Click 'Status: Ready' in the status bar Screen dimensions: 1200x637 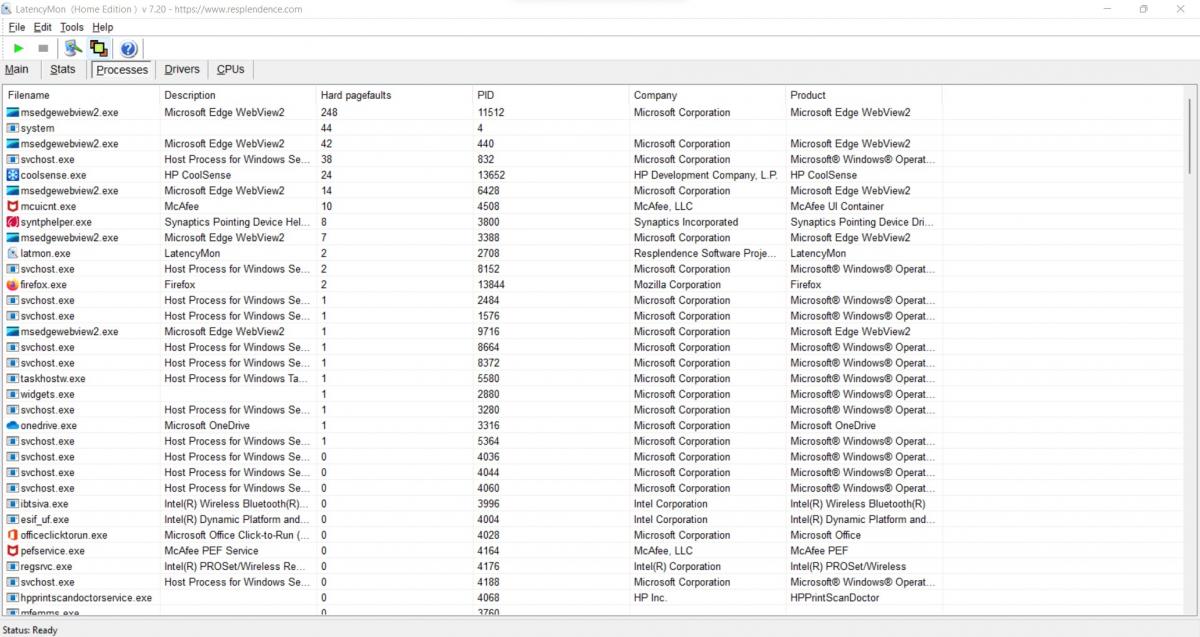pyautogui.click(x=31, y=630)
